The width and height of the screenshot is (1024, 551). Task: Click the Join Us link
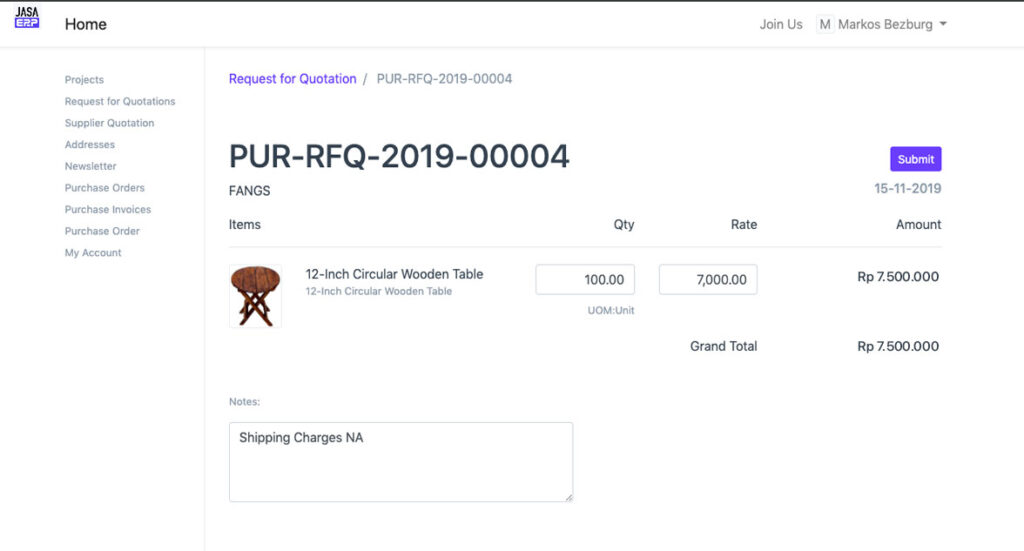[780, 24]
